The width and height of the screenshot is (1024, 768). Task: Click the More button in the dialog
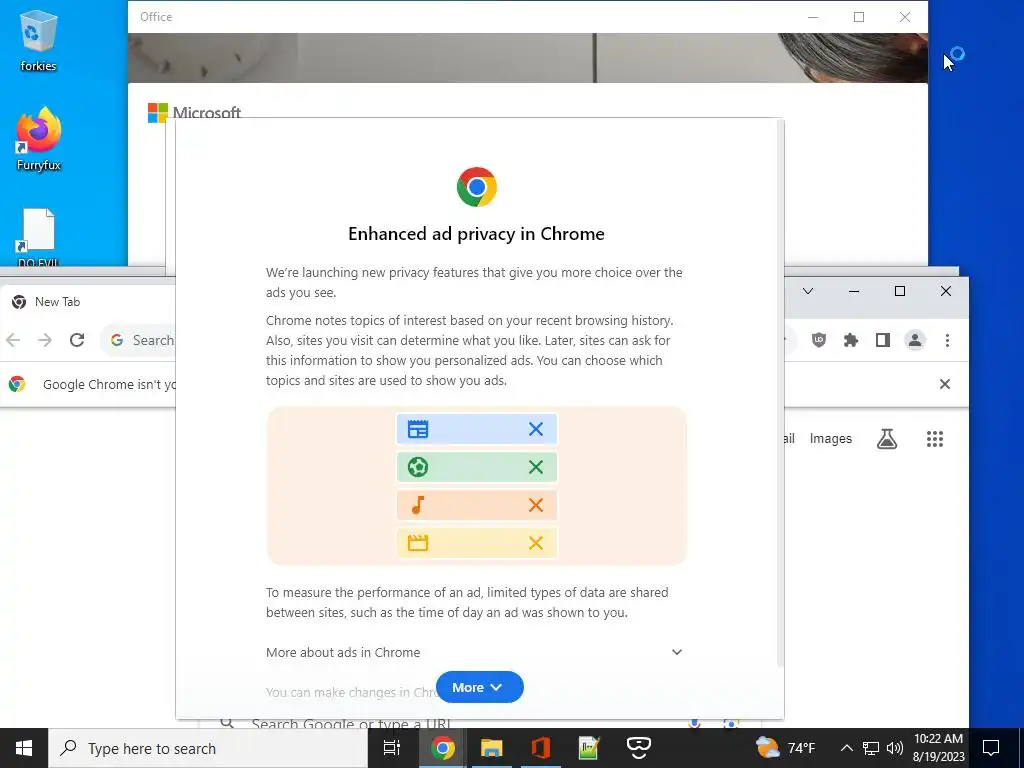479,687
